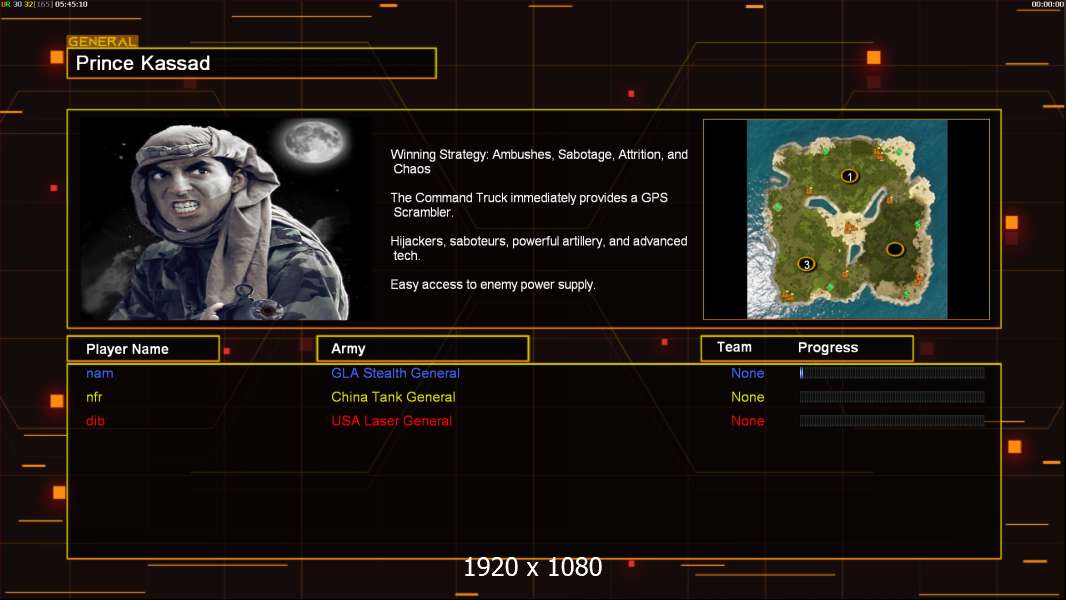The height and width of the screenshot is (600, 1066).
Task: Click start position marker 1 on minimap
Action: pyautogui.click(x=849, y=176)
